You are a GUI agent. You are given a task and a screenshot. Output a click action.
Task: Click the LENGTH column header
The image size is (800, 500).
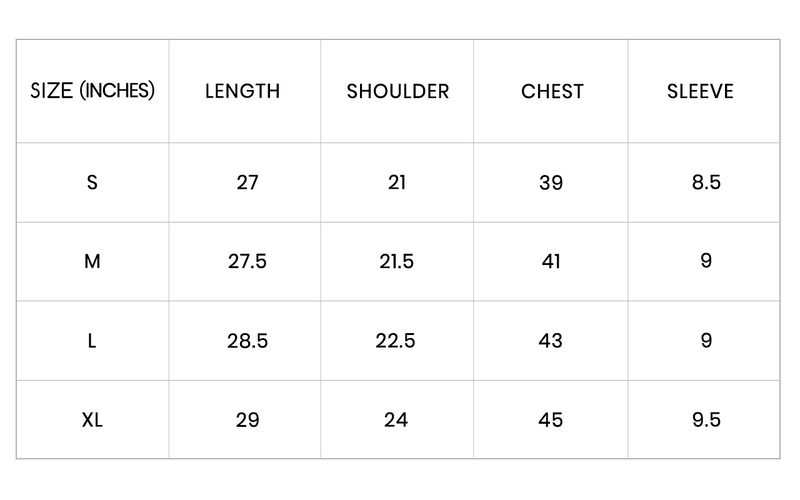coord(243,91)
